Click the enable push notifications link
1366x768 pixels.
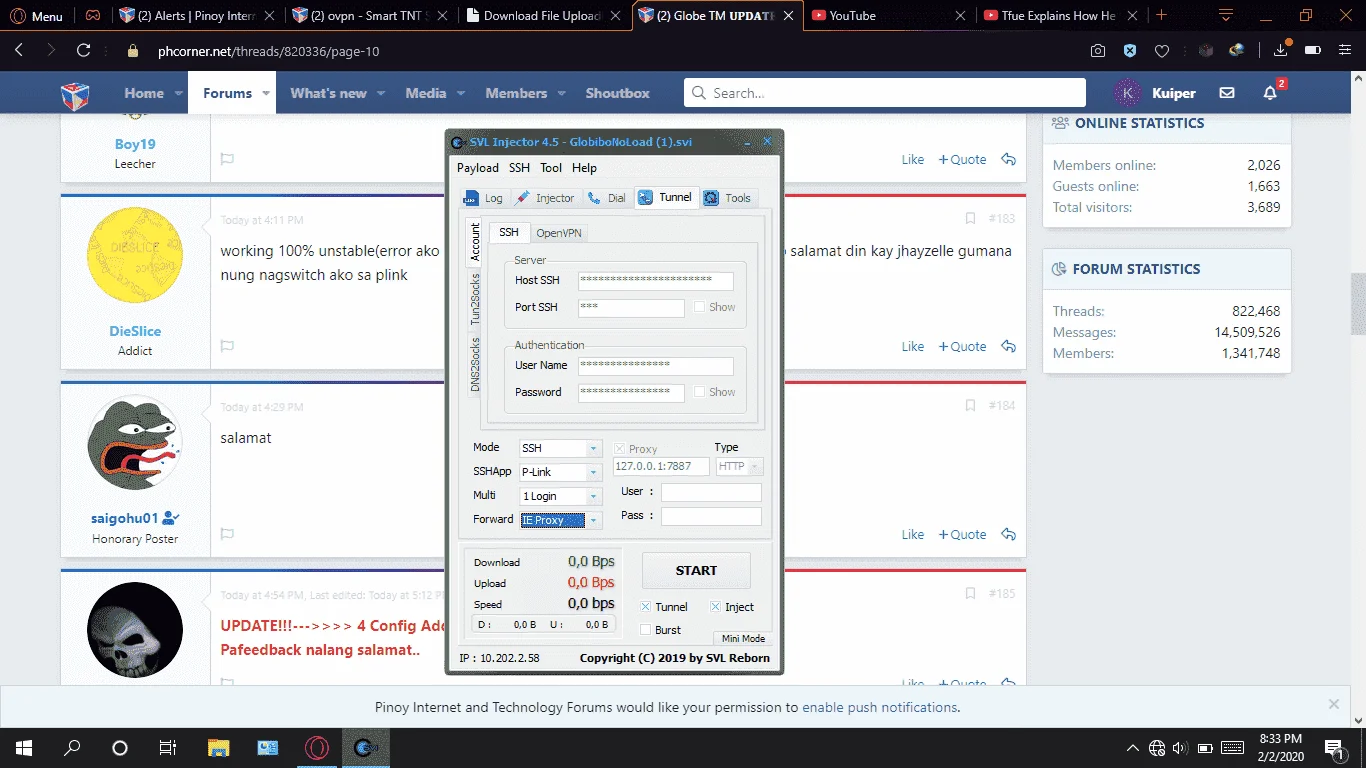pyautogui.click(x=880, y=707)
